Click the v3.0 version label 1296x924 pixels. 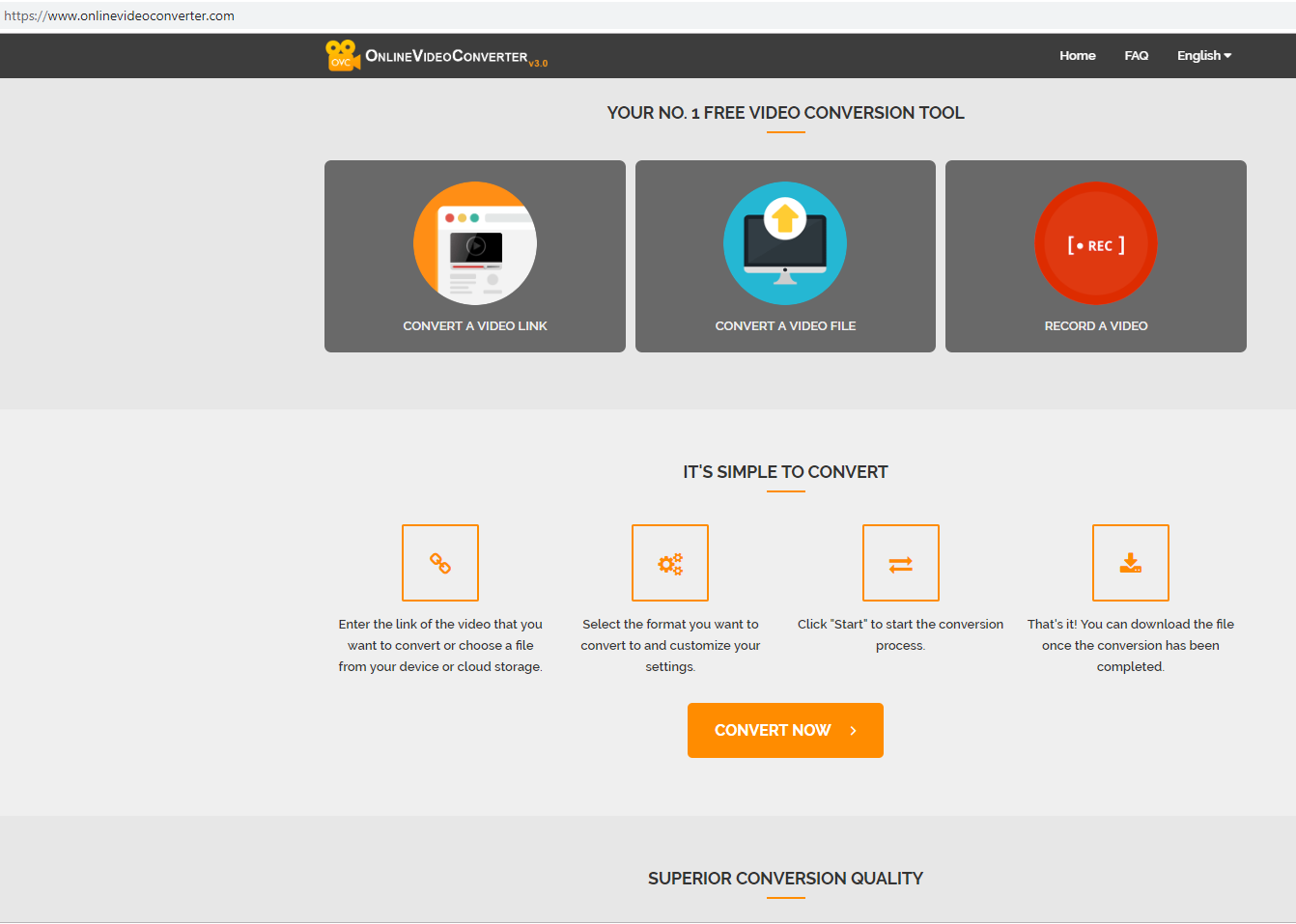[538, 64]
